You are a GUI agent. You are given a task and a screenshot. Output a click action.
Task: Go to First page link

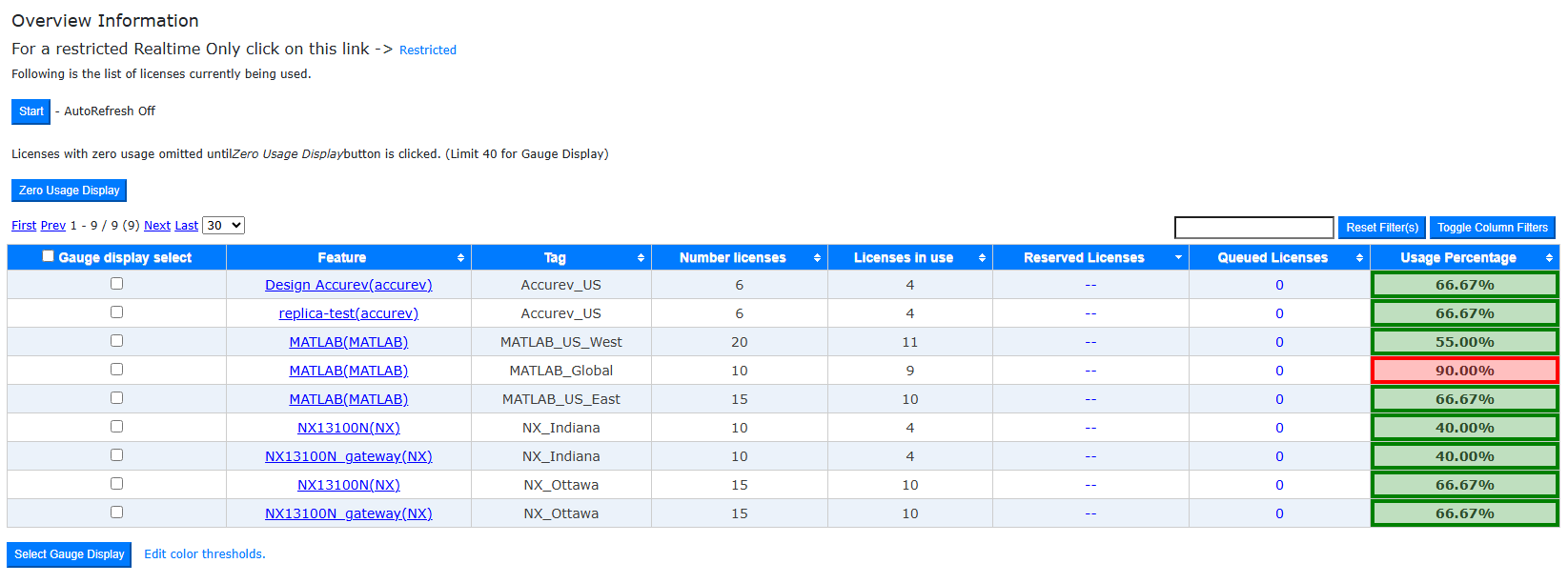pyautogui.click(x=24, y=226)
